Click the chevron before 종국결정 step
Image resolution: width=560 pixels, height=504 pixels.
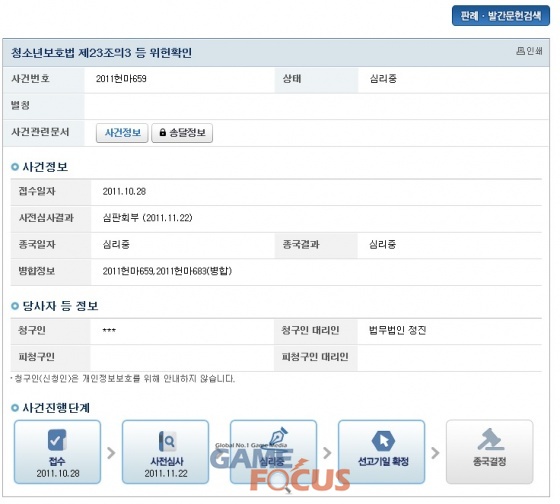pyautogui.click(x=435, y=453)
